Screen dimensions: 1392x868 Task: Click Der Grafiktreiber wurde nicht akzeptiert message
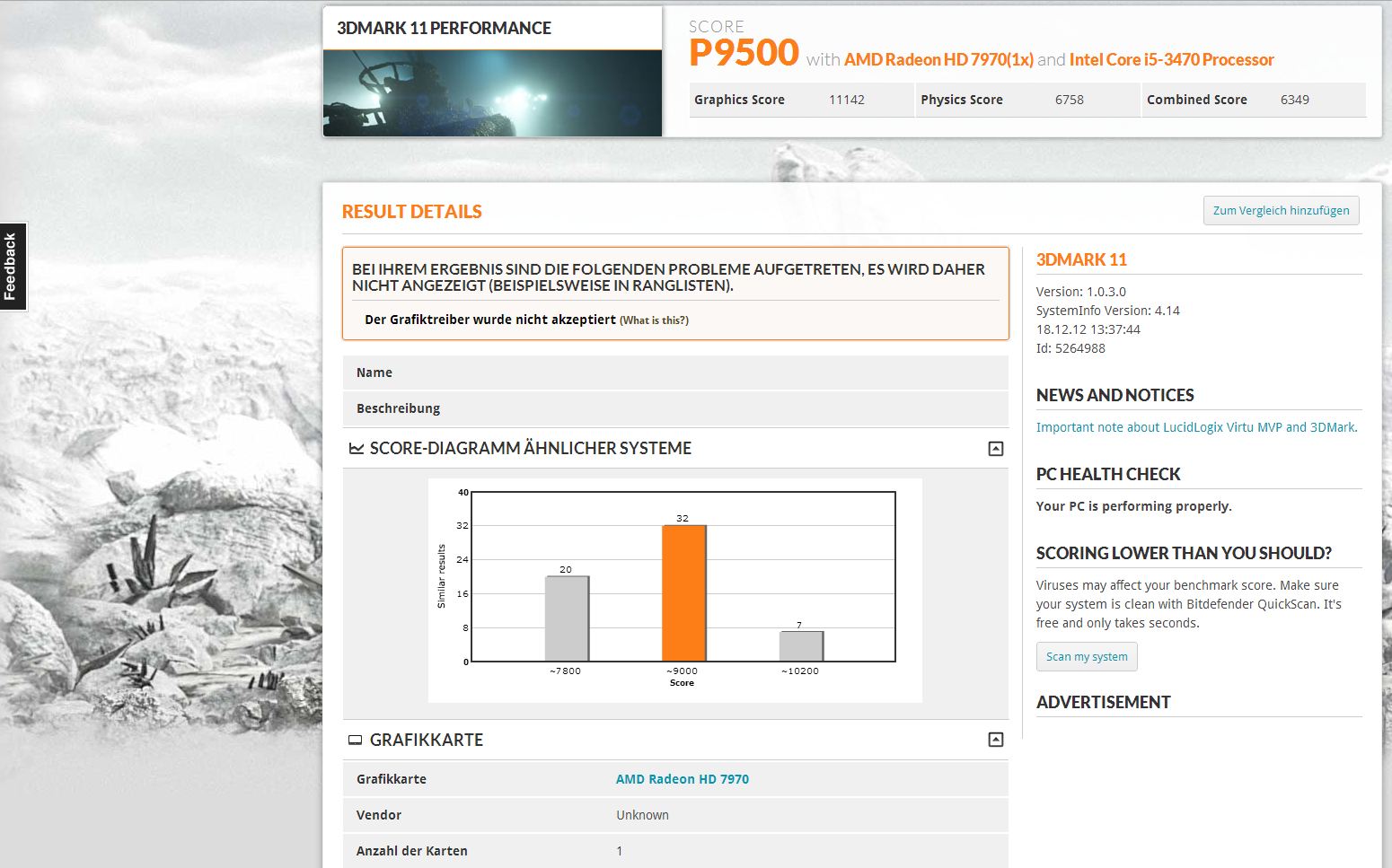(490, 320)
